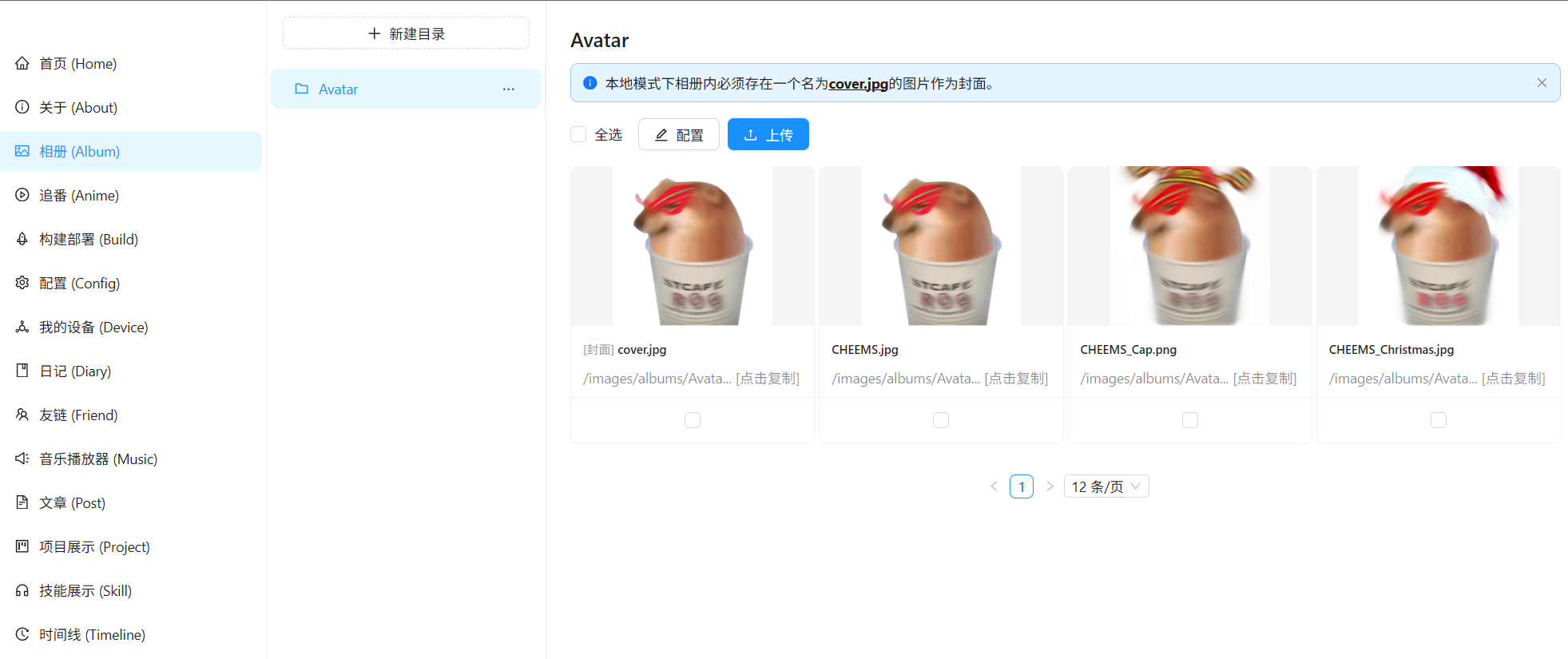Open 音乐播放器 (Music) menu item
The width and height of the screenshot is (1568, 659).
coord(131,459)
